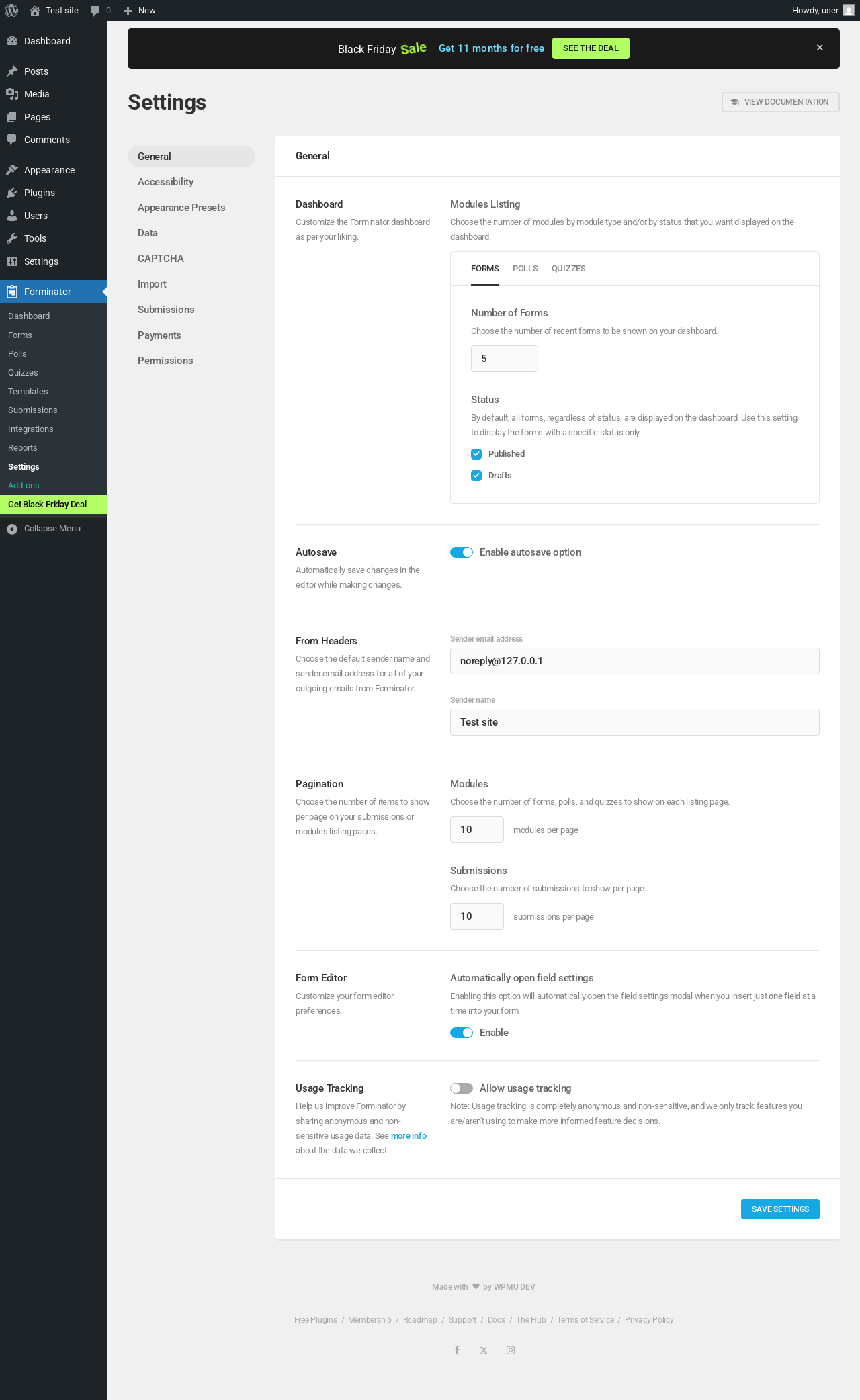This screenshot has width=860, height=1400.
Task: Click the more info link
Action: 408,1136
